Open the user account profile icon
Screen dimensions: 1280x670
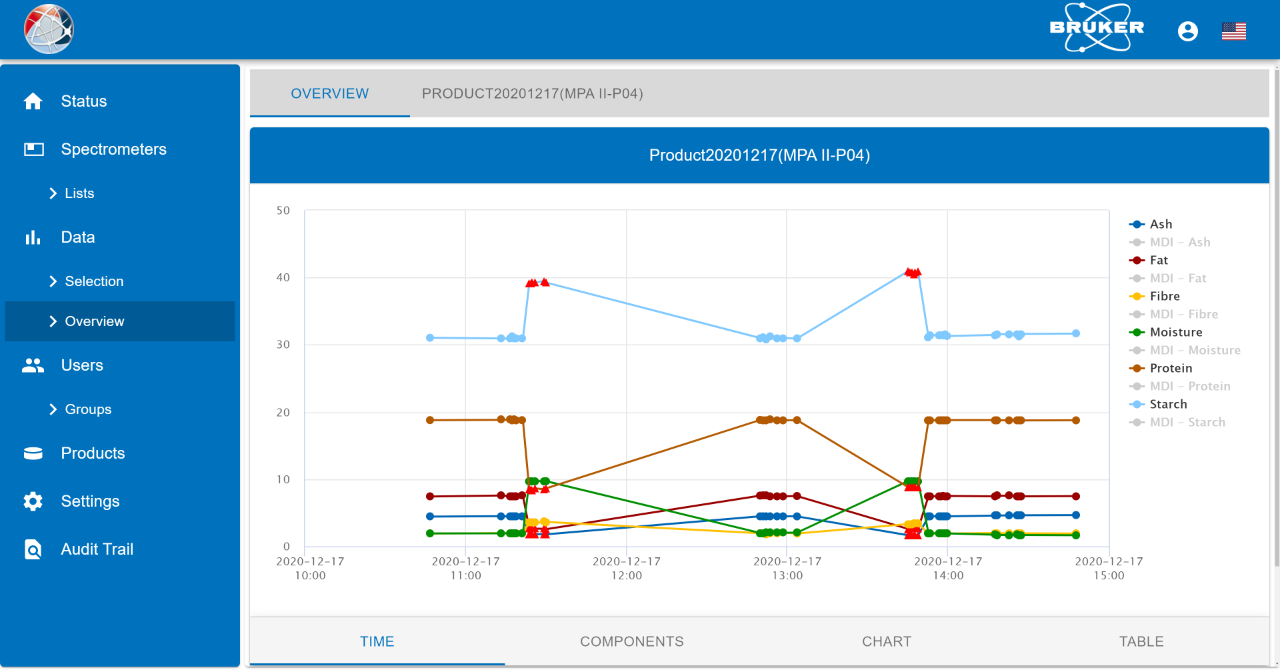[x=1188, y=31]
